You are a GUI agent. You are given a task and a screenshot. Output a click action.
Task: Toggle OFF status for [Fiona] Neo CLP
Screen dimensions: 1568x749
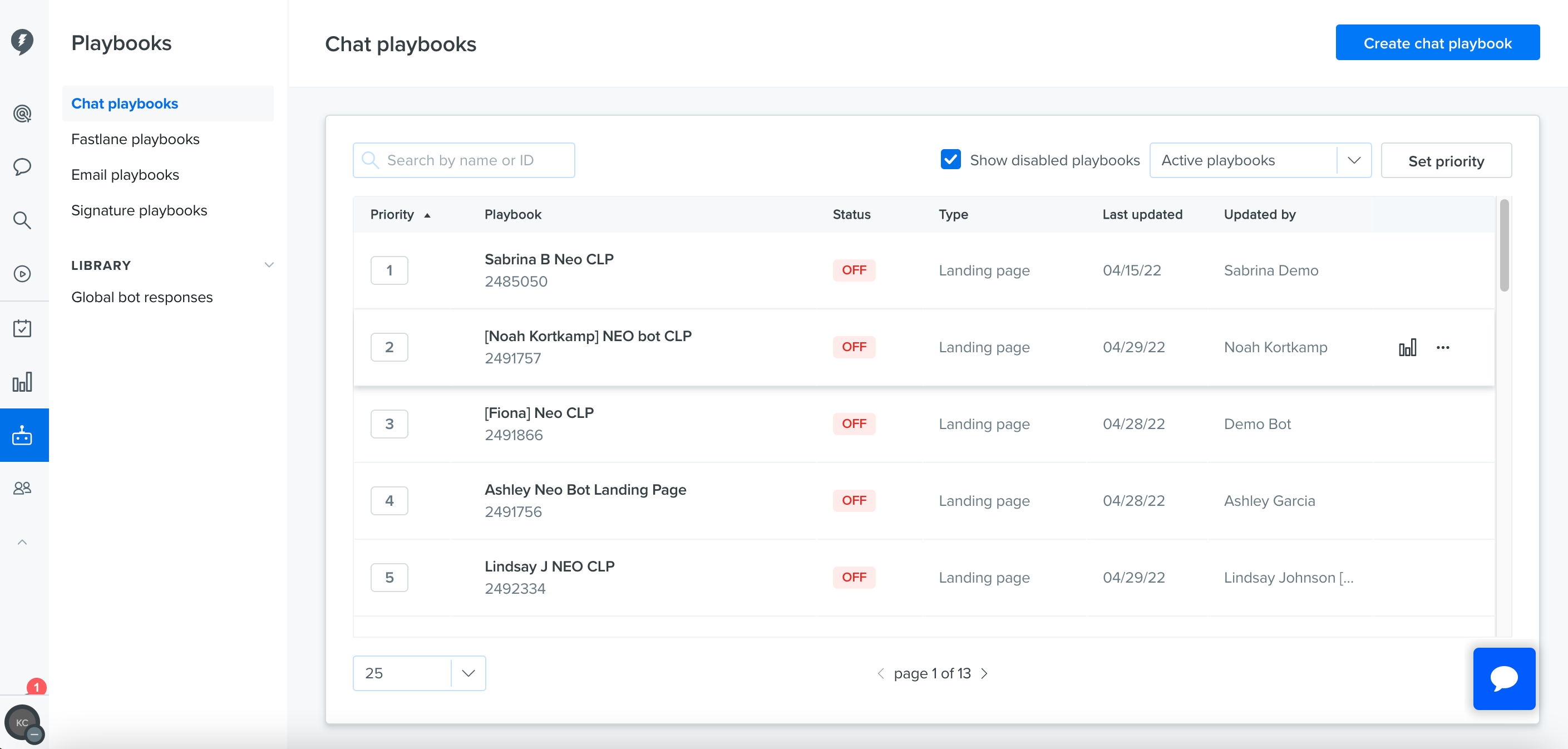pos(854,423)
